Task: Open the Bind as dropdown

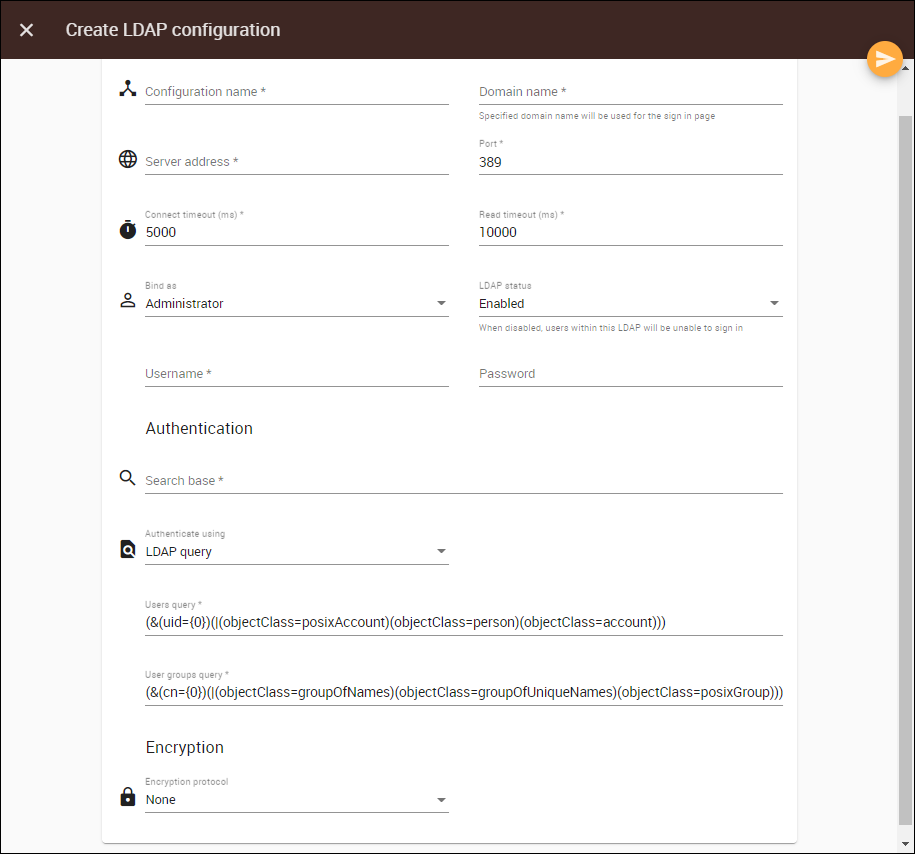Action: tap(296, 303)
